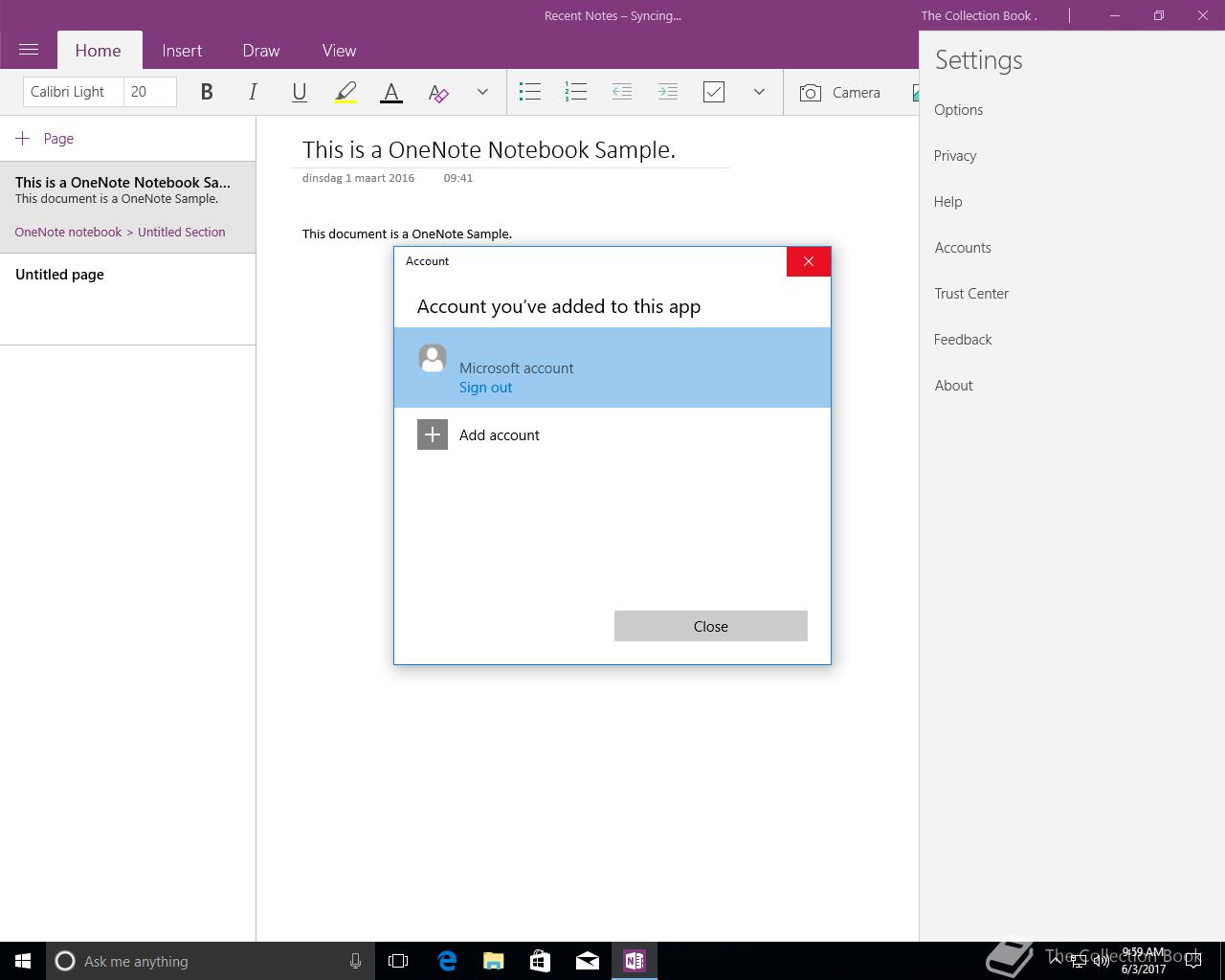Switch to the Insert tab
Screen dimensions: 1225x980
(x=182, y=51)
